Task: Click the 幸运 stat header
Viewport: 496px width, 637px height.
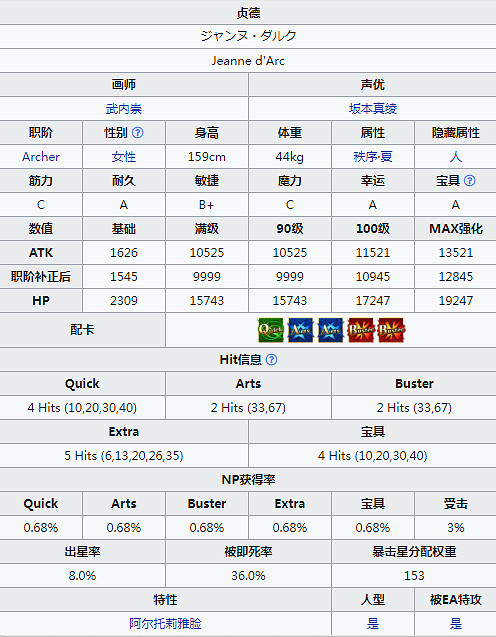Action: click(373, 180)
